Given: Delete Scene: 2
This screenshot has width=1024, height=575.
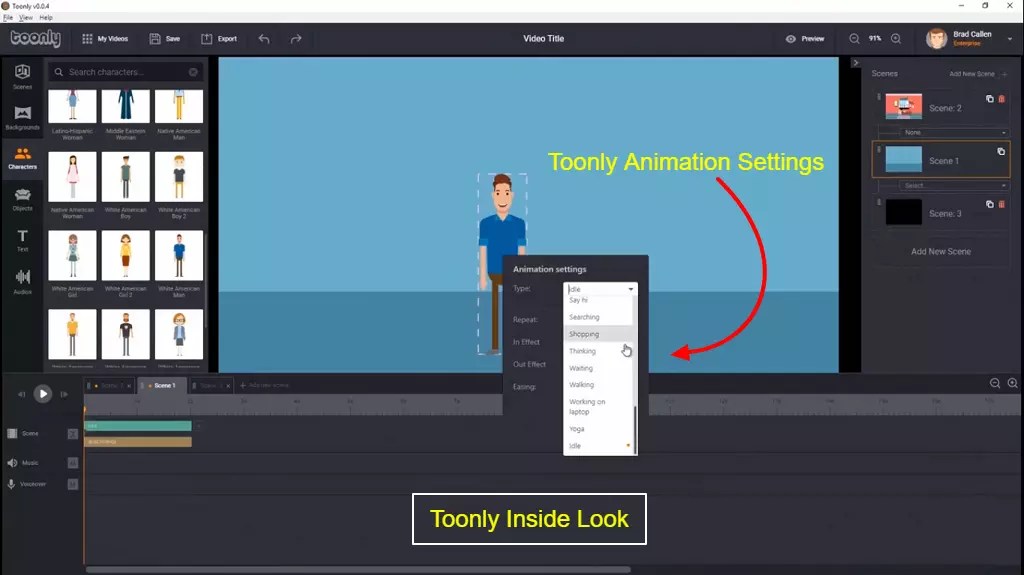Looking at the screenshot, I should pyautogui.click(x=1002, y=99).
